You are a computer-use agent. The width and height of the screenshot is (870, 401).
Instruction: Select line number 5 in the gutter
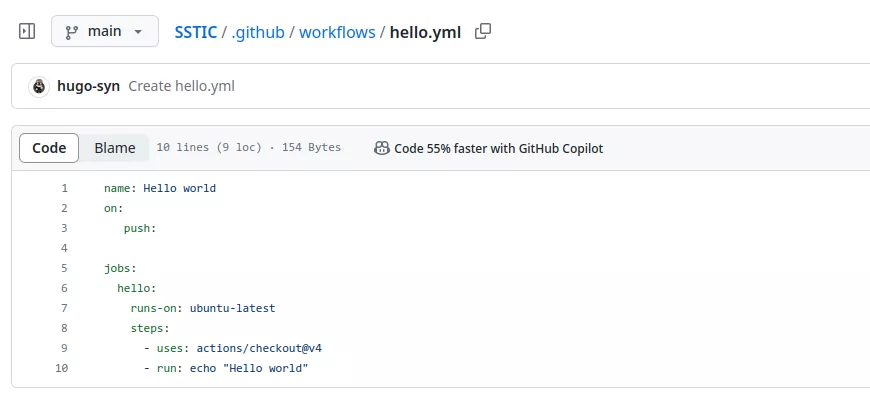click(64, 268)
